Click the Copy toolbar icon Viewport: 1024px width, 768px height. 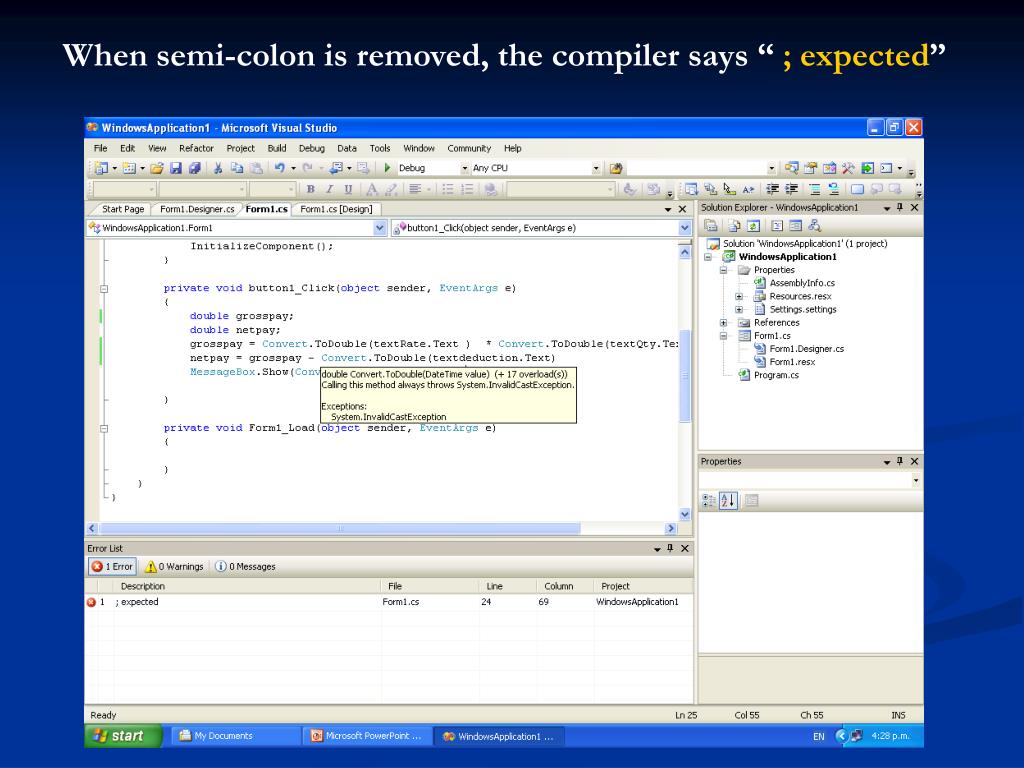(237, 168)
